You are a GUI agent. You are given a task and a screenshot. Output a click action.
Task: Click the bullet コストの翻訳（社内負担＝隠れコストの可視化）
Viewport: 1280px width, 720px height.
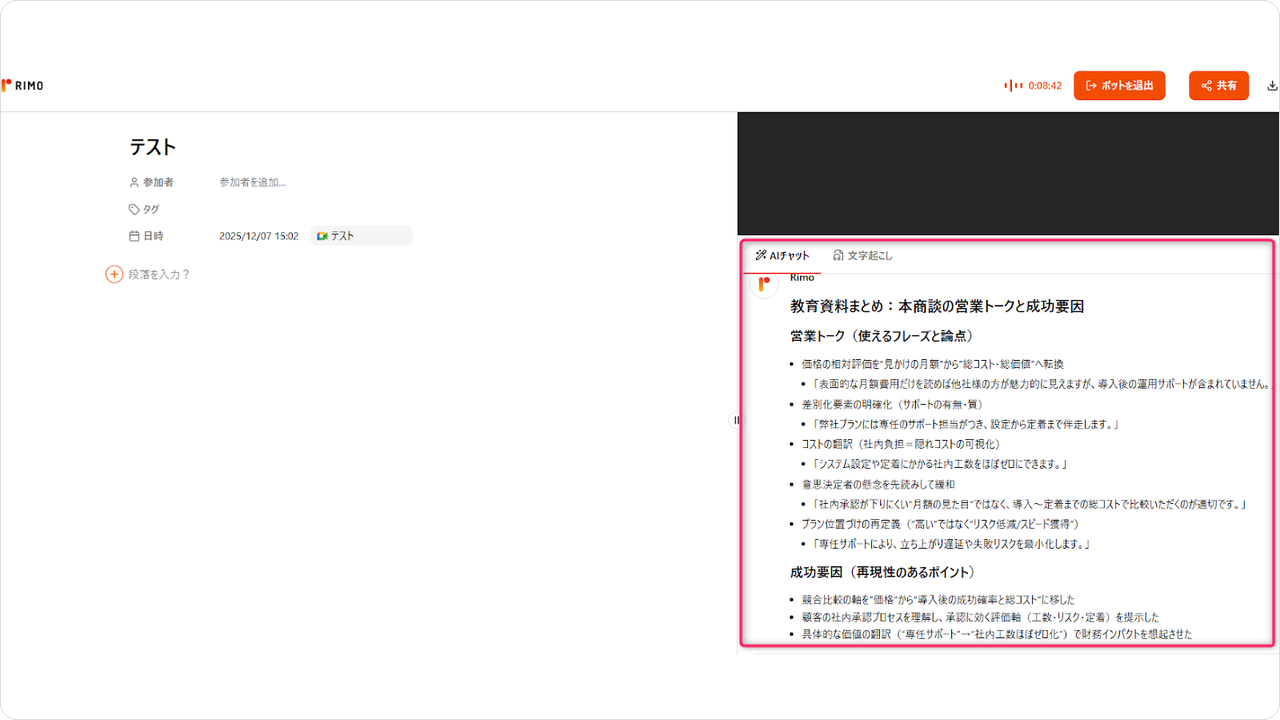pos(900,444)
